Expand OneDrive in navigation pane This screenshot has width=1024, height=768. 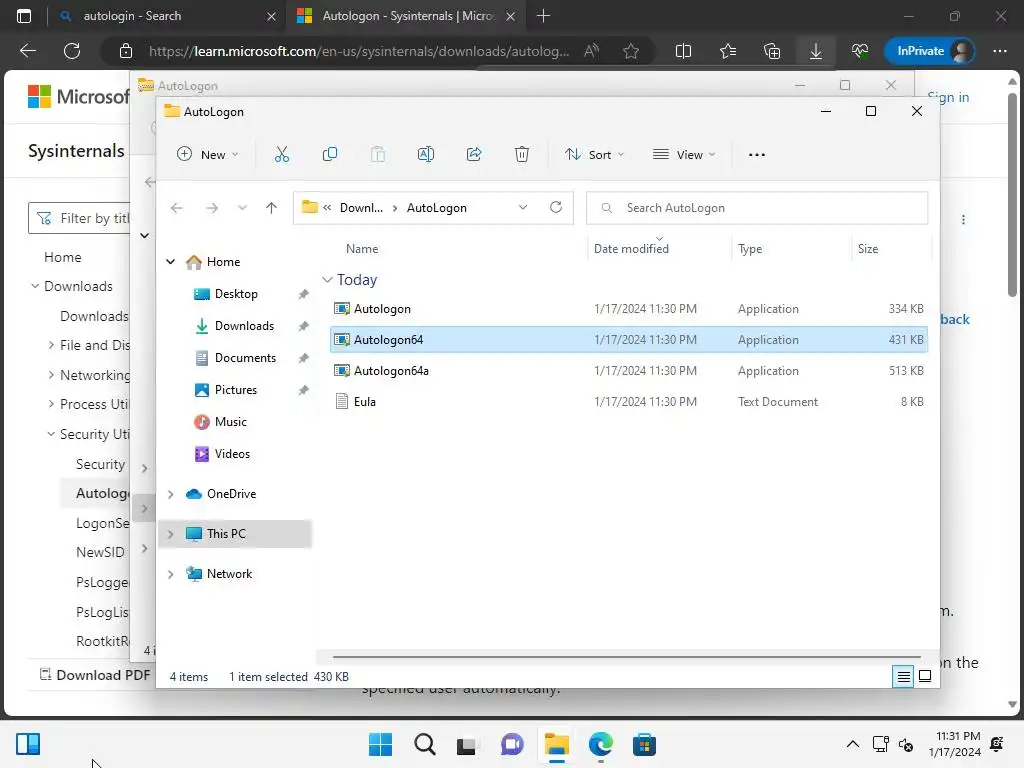170,494
